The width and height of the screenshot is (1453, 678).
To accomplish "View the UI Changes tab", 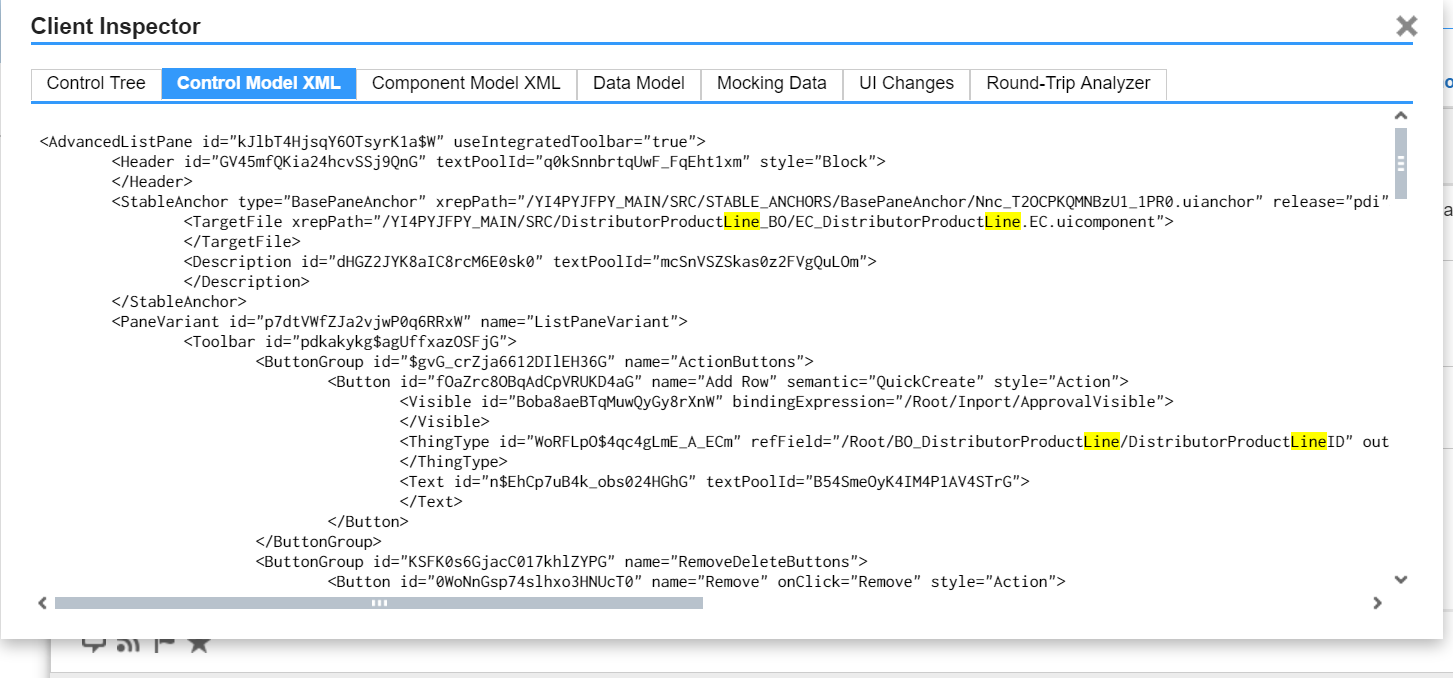I will pyautogui.click(x=906, y=84).
